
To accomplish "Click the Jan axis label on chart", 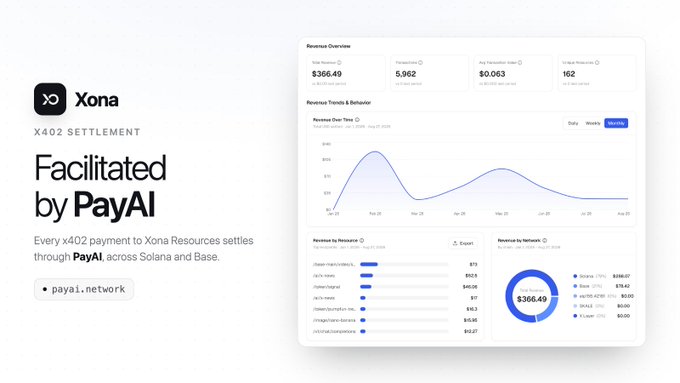I will (333, 214).
